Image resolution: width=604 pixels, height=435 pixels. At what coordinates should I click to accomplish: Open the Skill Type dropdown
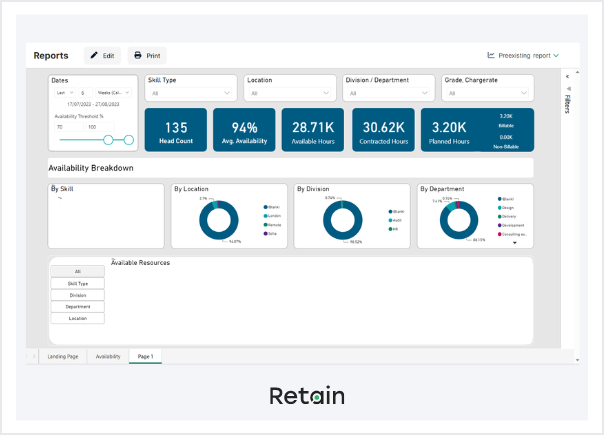click(x=191, y=94)
